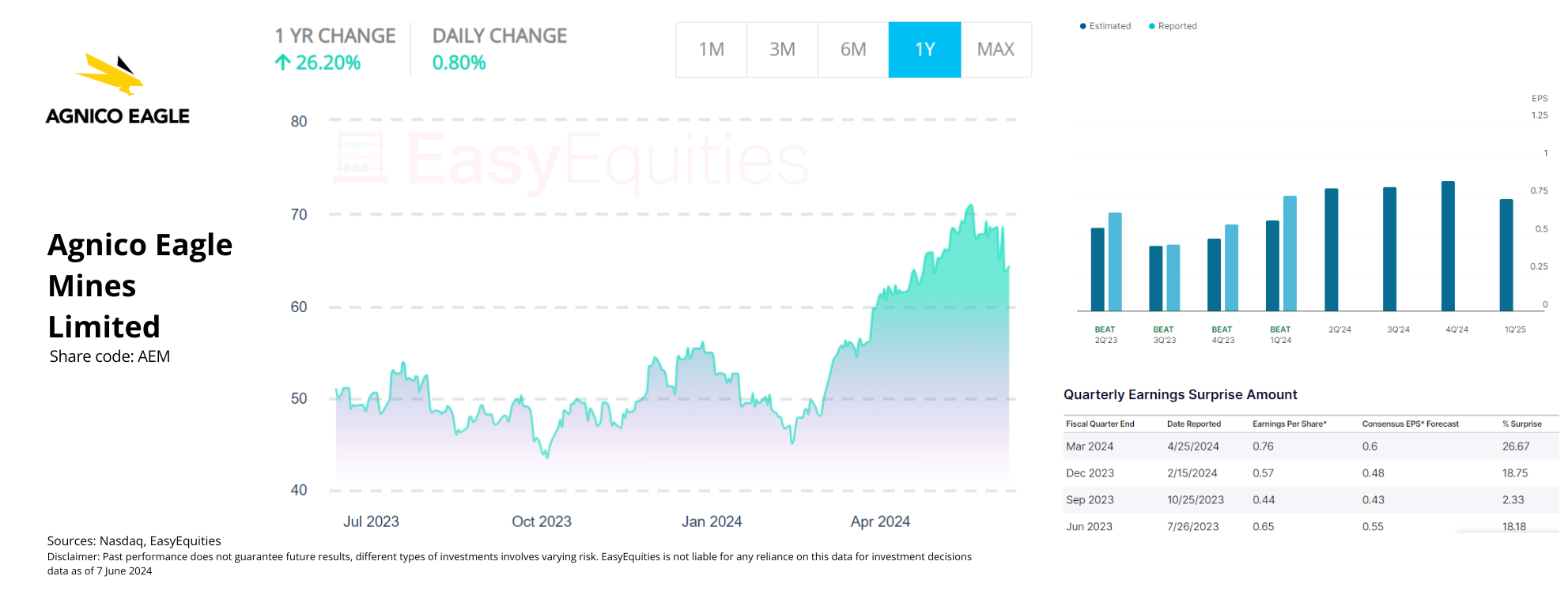The width and height of the screenshot is (1568, 595).
Task: Click the 2Q'23 reported EPS bar
Action: tap(1115, 262)
